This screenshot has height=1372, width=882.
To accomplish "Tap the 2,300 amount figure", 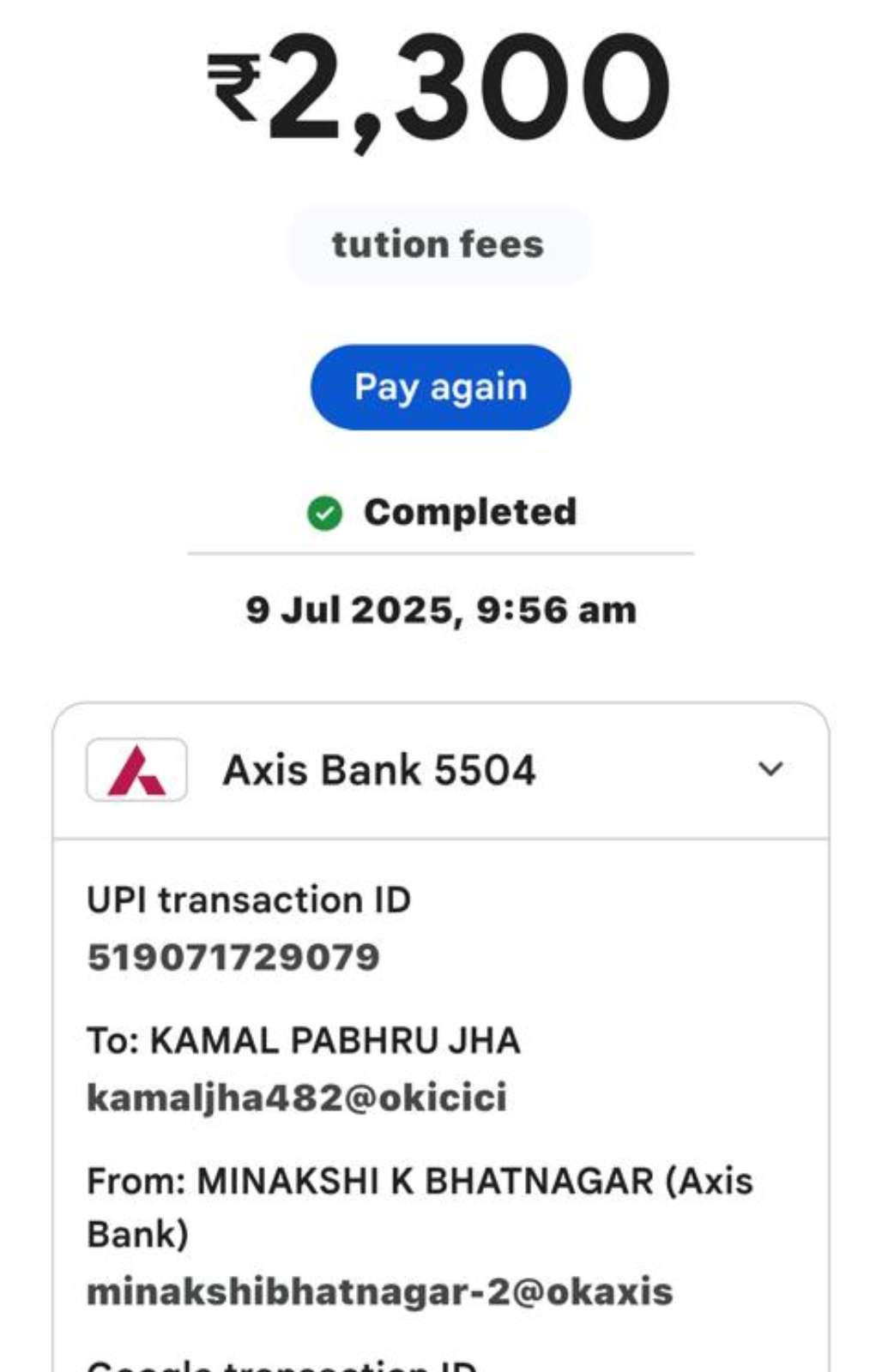I will tap(468, 88).
